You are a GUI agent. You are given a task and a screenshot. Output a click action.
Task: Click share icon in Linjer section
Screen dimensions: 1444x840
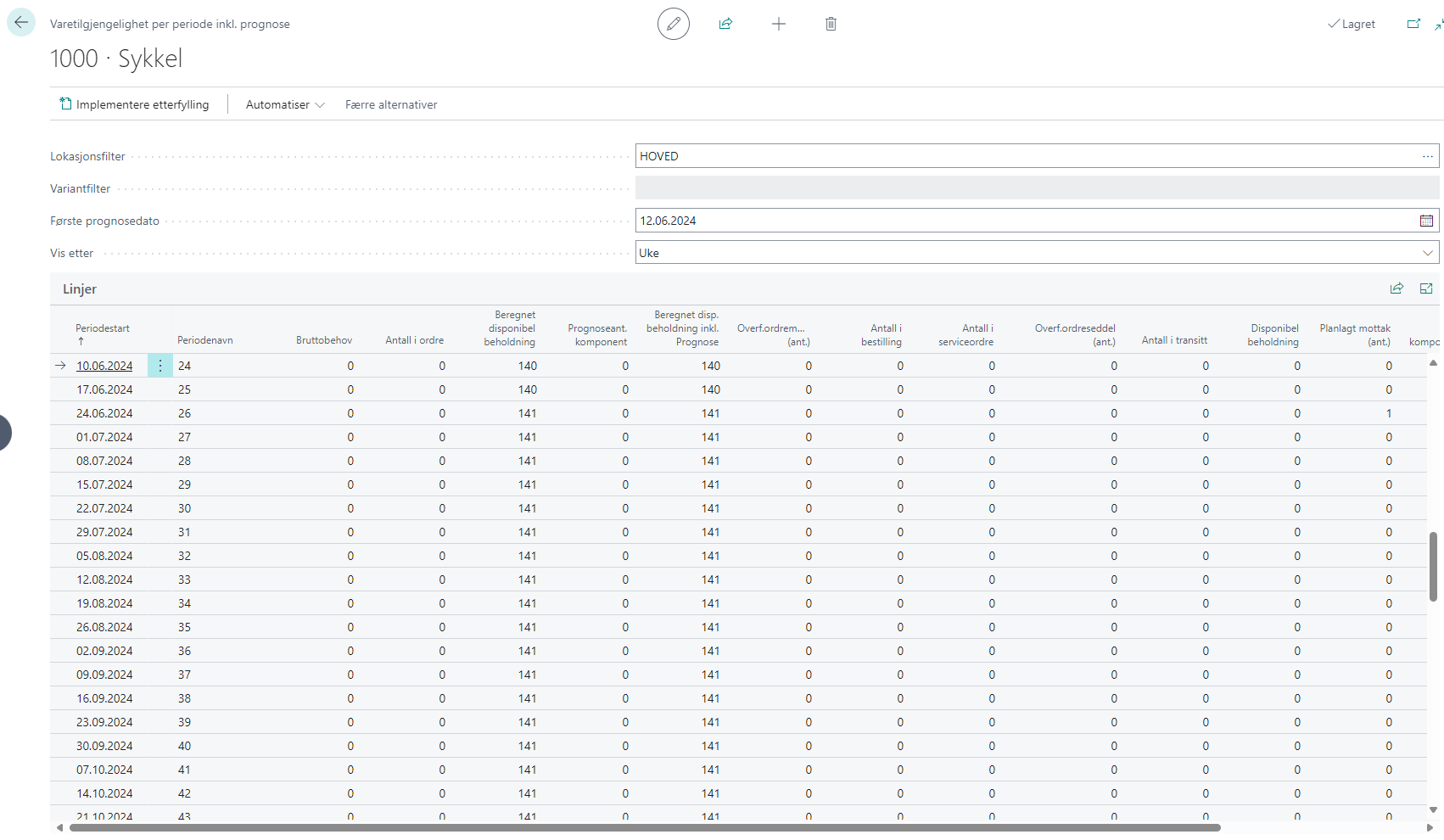point(1396,288)
